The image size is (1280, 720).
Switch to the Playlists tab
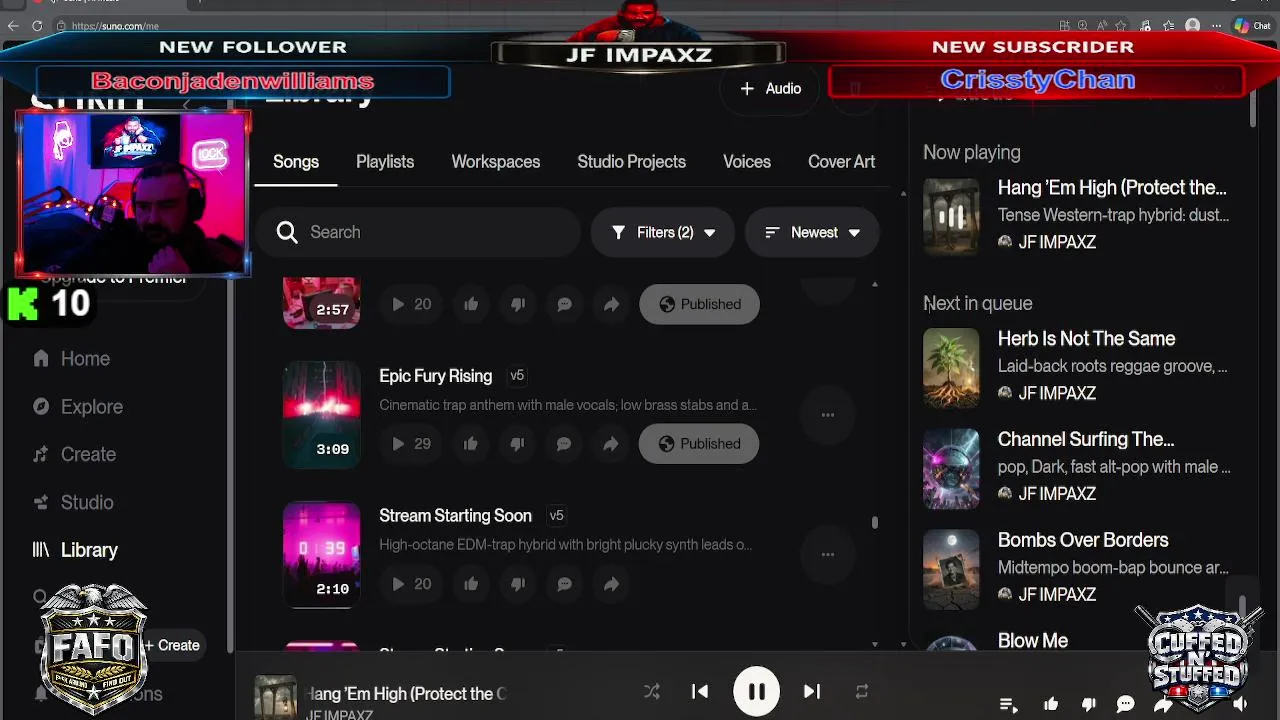click(385, 162)
